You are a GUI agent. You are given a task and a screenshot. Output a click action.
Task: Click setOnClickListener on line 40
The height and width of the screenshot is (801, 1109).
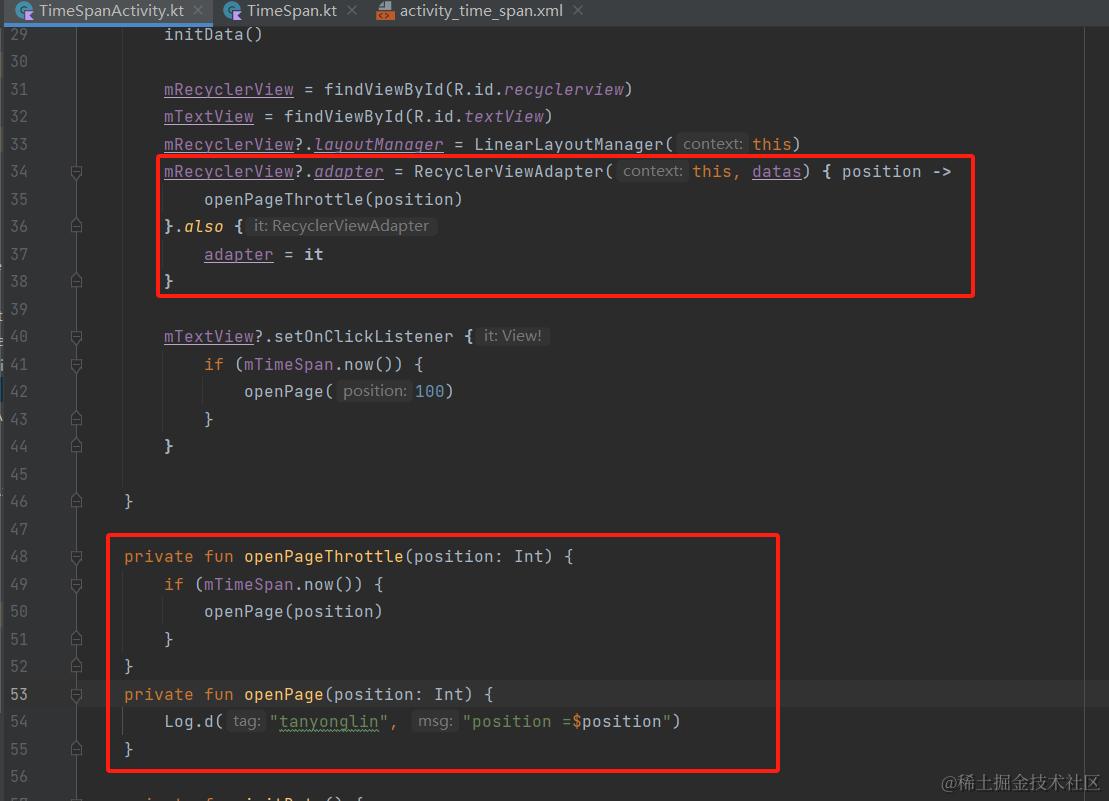pos(364,337)
